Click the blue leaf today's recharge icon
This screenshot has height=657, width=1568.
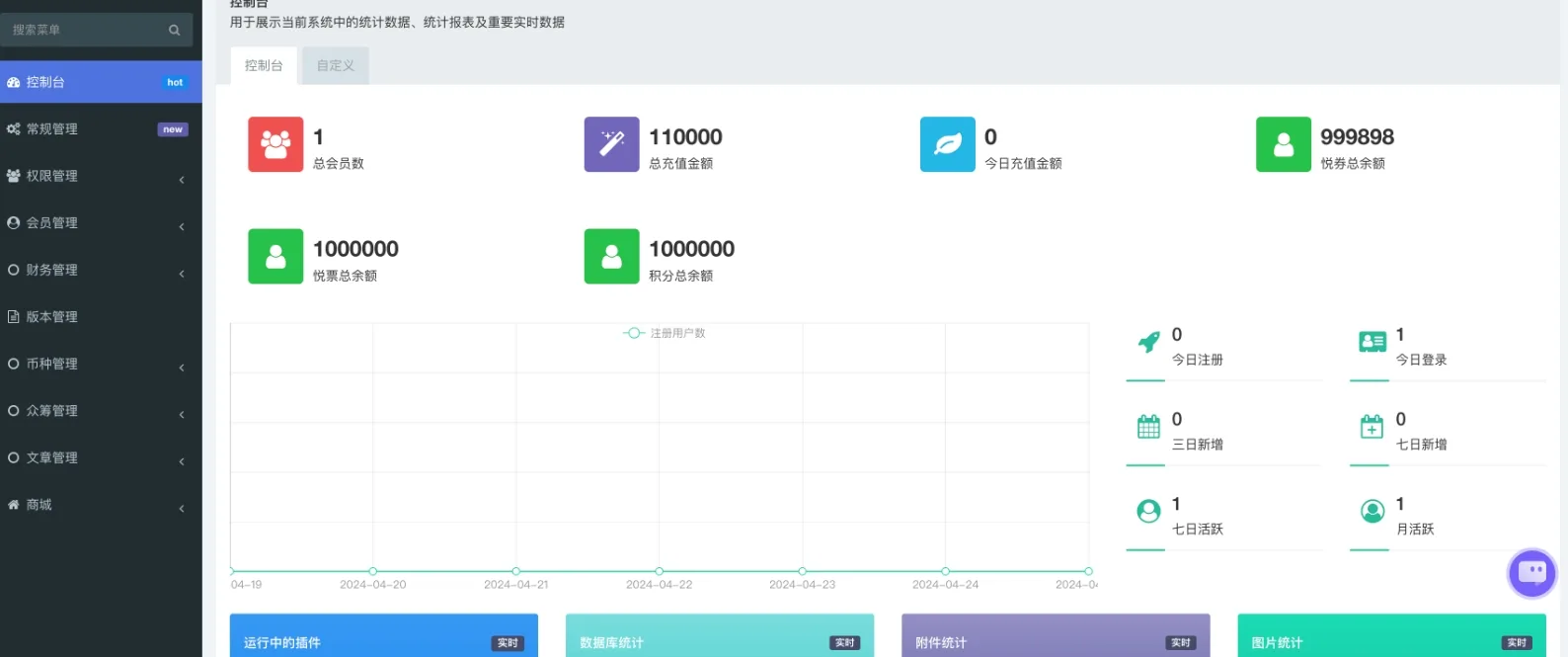(947, 144)
